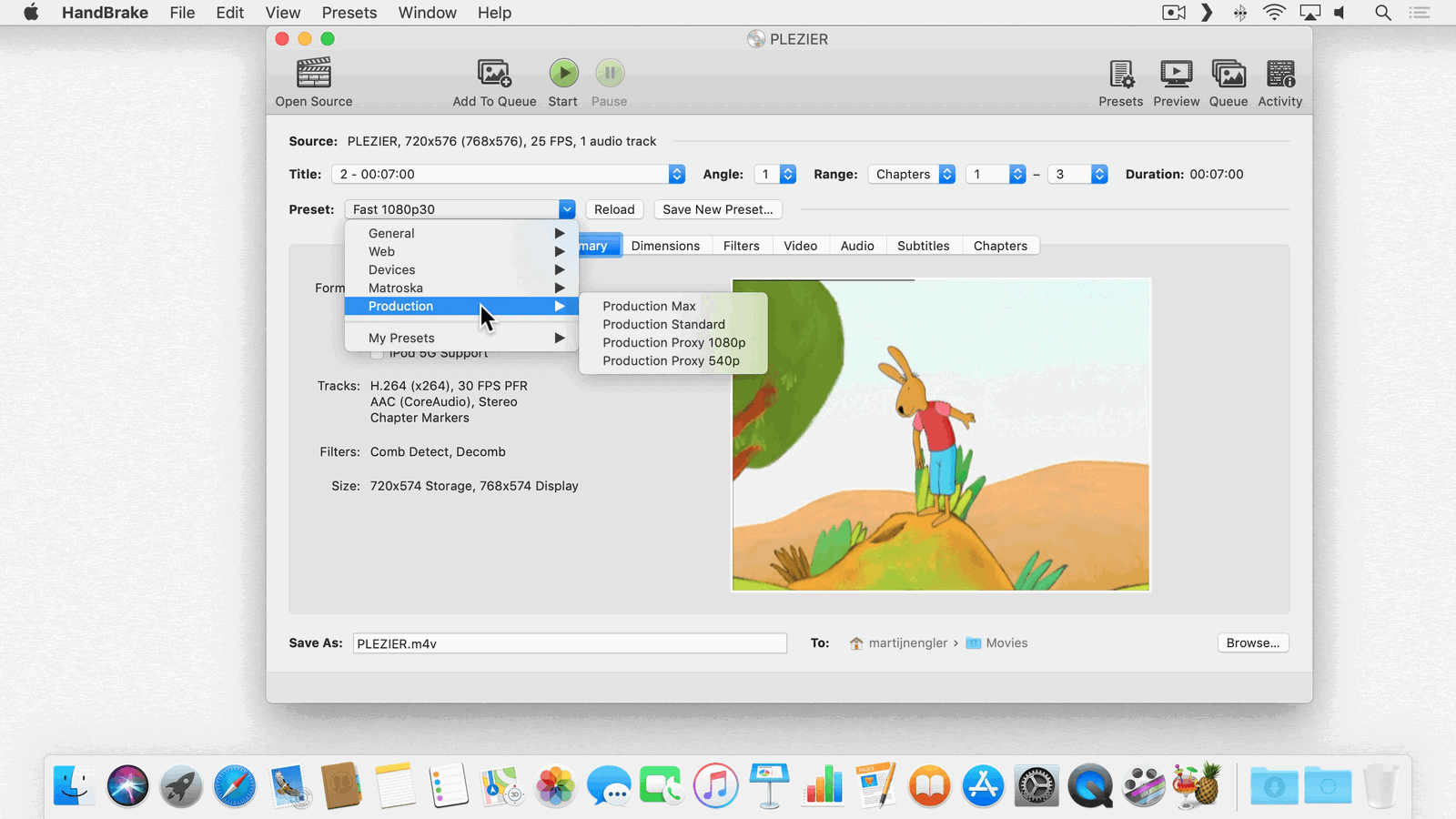Expand the Matroska presets submenu

[x=461, y=288]
